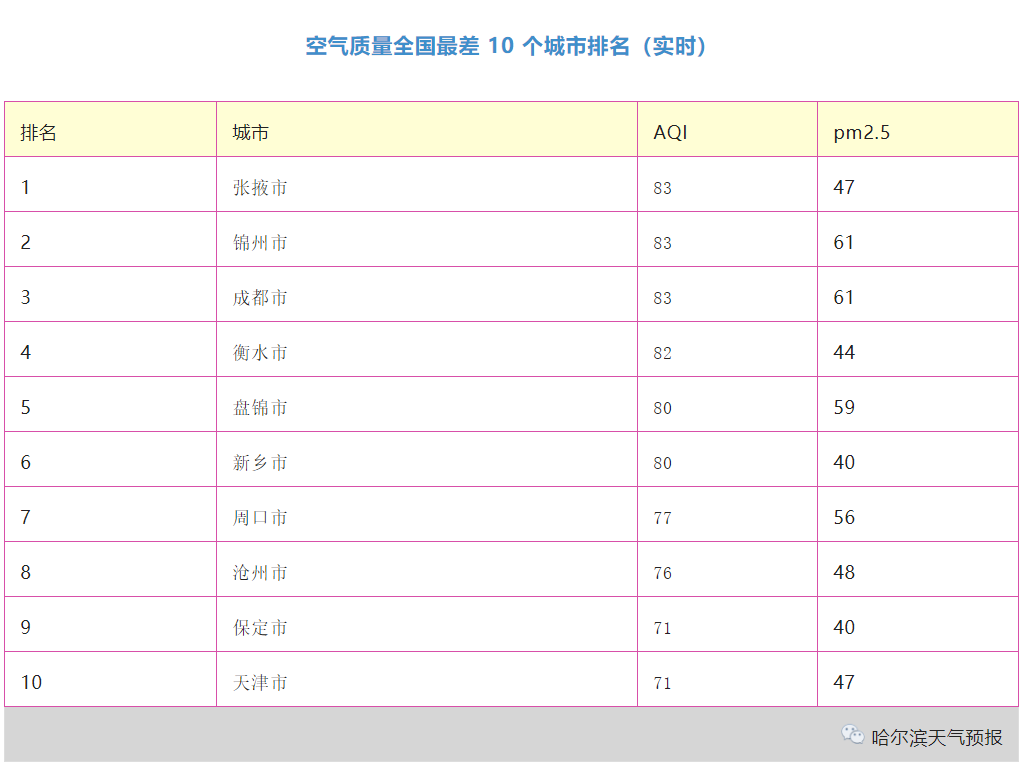Click rank number 2 in 锦州市 row
Viewport: 1020px width, 766px height.
click(x=25, y=243)
